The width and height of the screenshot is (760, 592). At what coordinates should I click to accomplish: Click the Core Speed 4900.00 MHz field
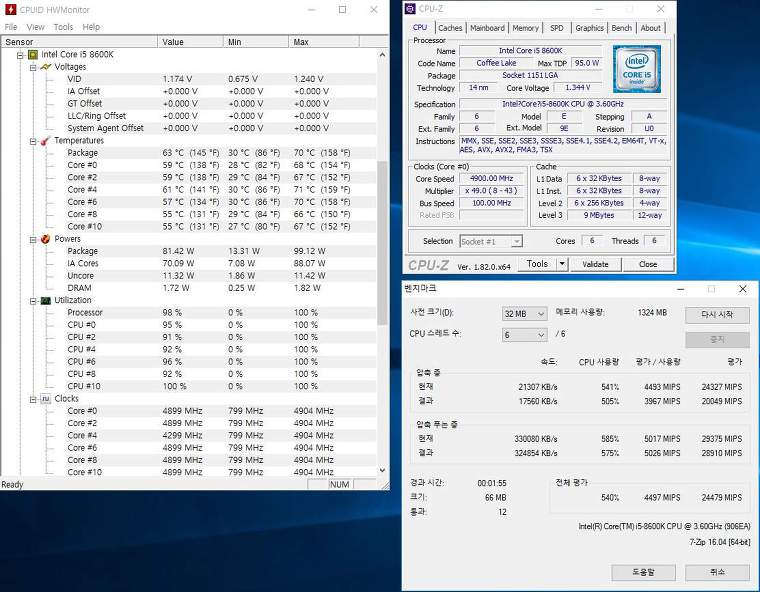(x=491, y=178)
